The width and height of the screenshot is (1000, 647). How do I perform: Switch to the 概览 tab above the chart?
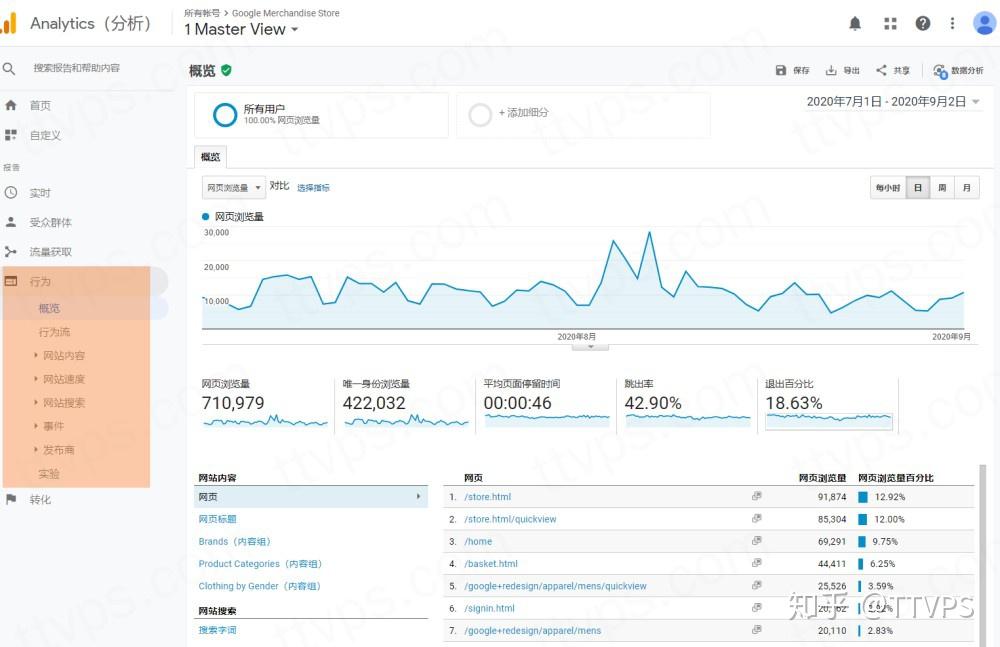[x=210, y=157]
